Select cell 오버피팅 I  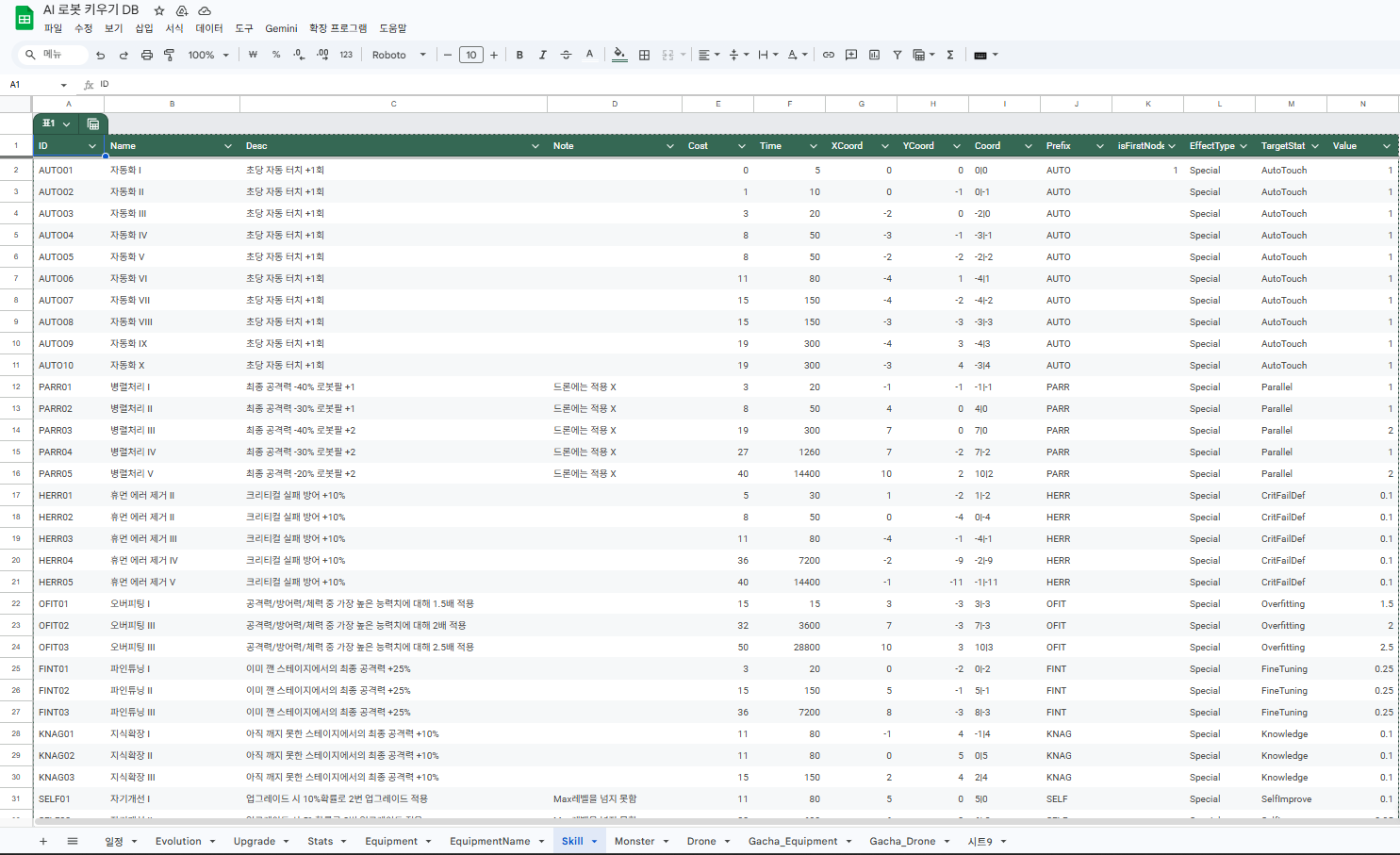(x=172, y=603)
